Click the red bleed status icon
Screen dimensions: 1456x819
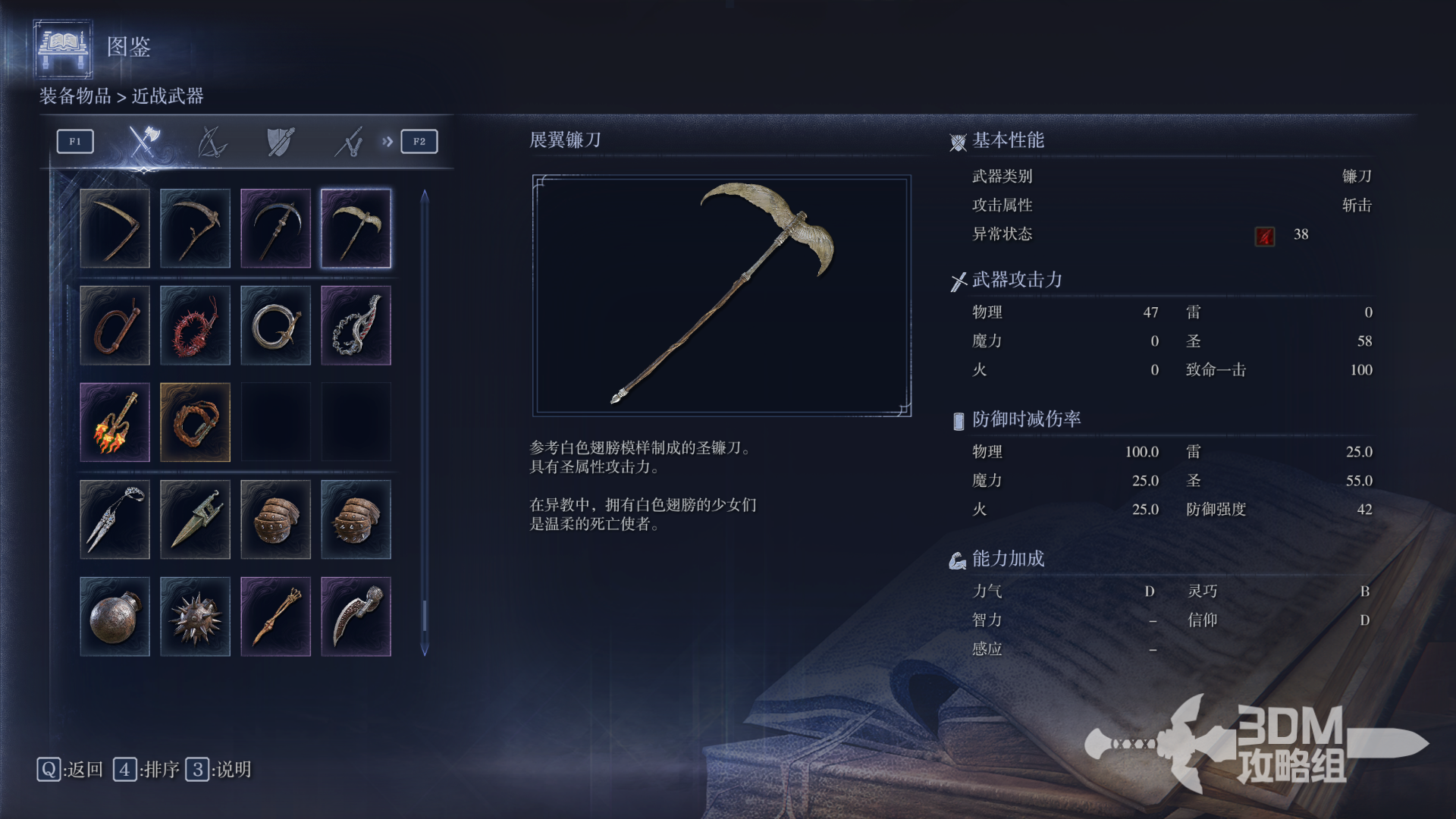[1264, 236]
